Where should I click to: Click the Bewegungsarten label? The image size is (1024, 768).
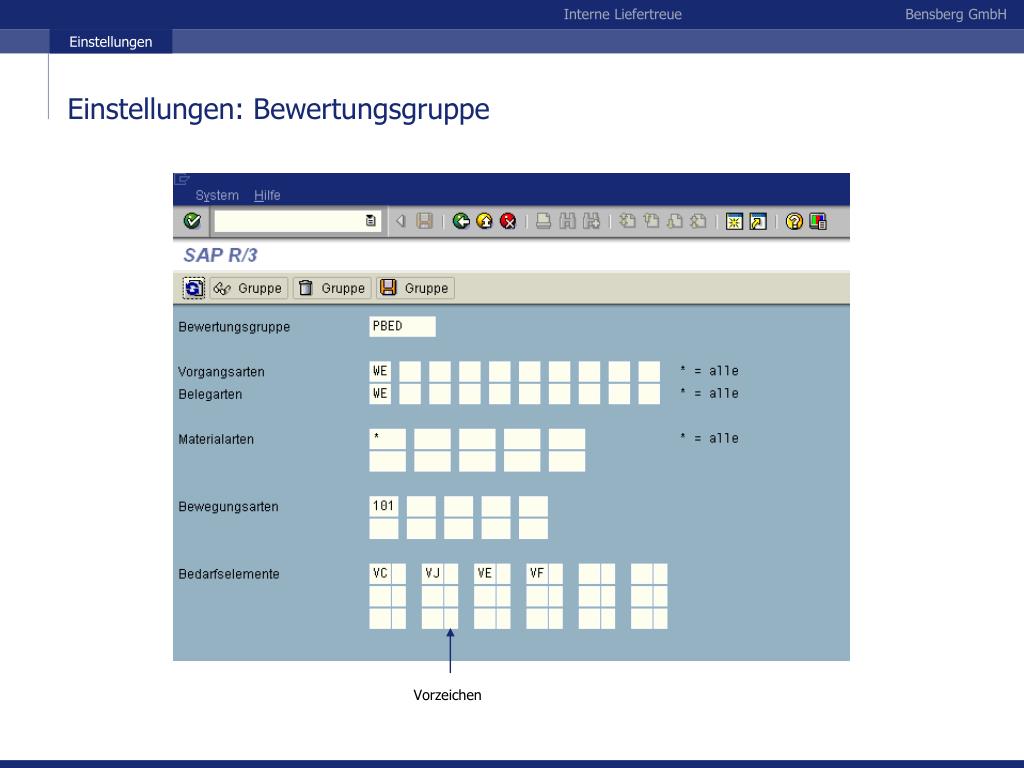coord(229,507)
